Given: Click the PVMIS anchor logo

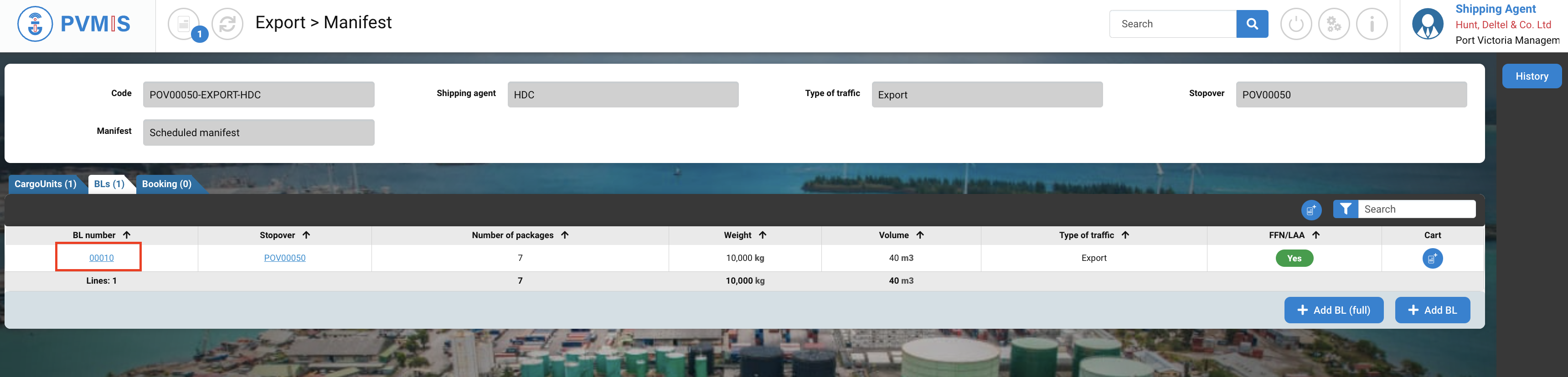Looking at the screenshot, I should 35,24.
